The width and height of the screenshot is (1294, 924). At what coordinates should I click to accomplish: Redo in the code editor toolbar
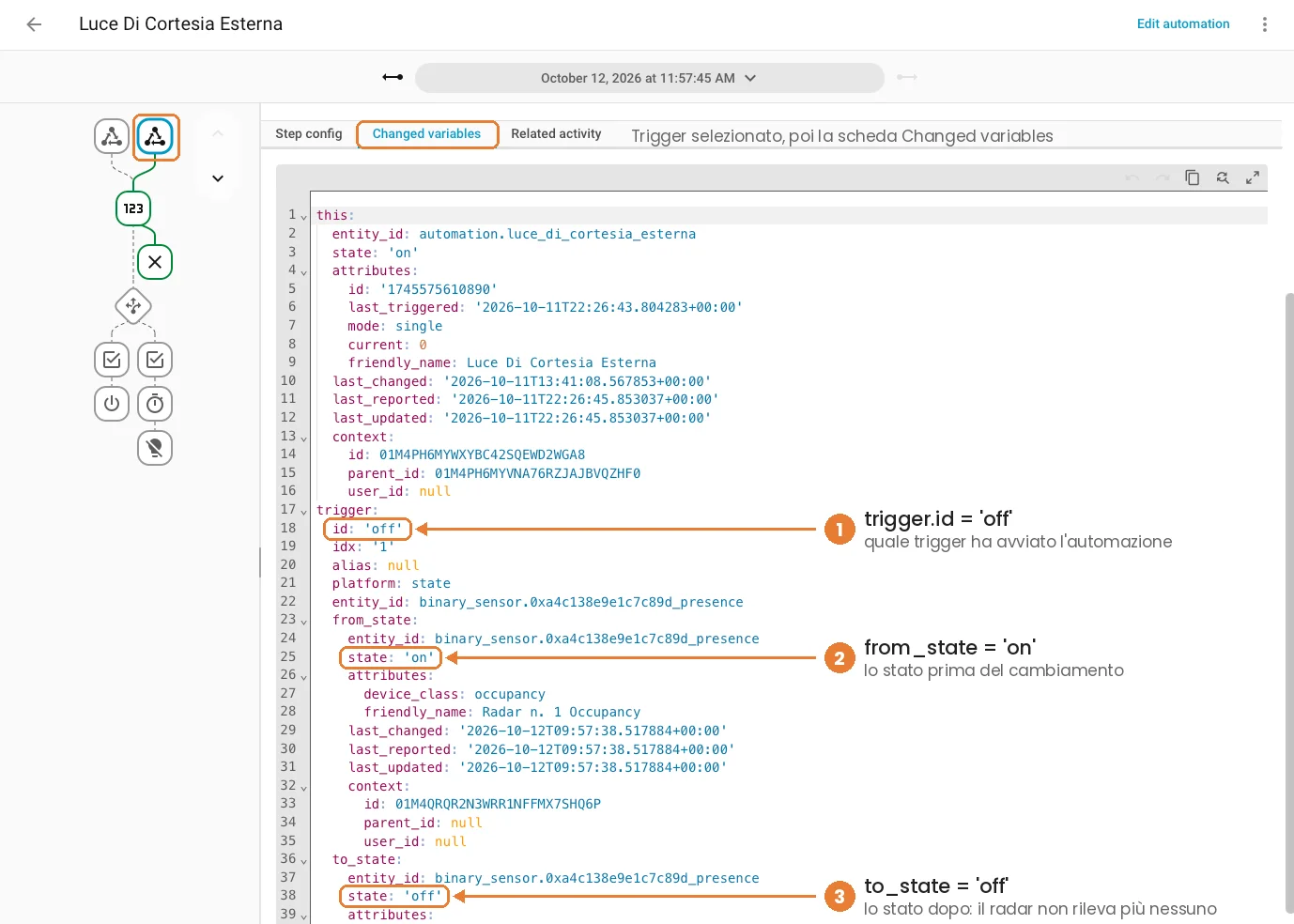tap(1163, 177)
